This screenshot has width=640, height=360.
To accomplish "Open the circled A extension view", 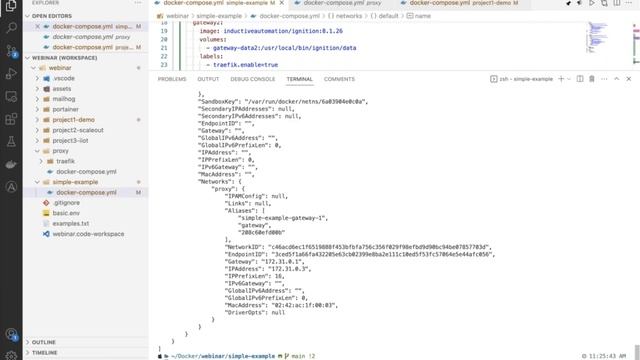I will click(11, 187).
